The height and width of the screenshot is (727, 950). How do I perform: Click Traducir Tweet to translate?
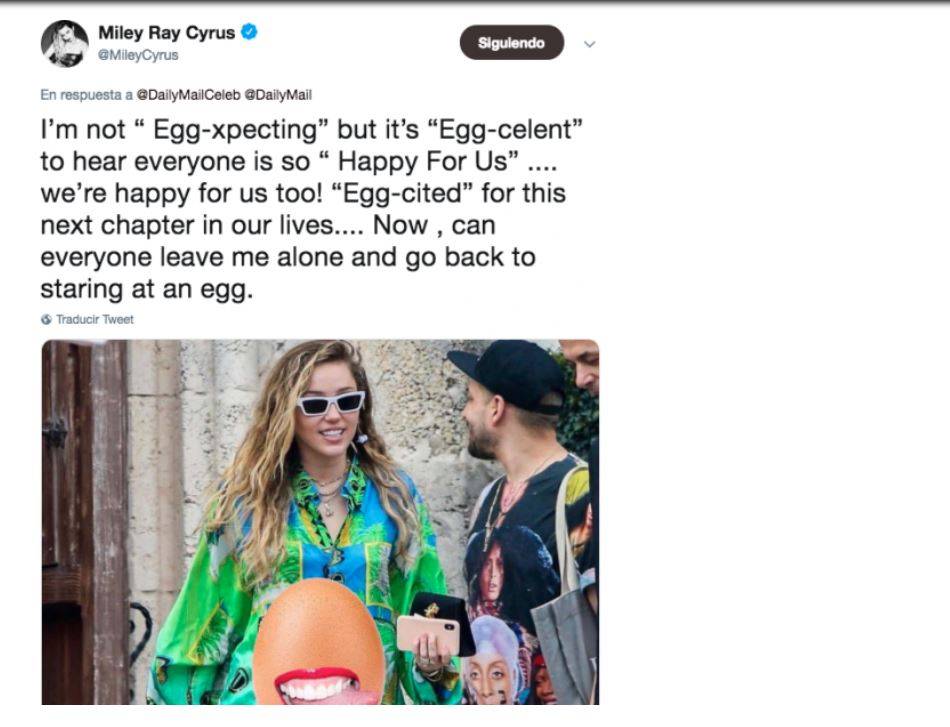tap(94, 320)
